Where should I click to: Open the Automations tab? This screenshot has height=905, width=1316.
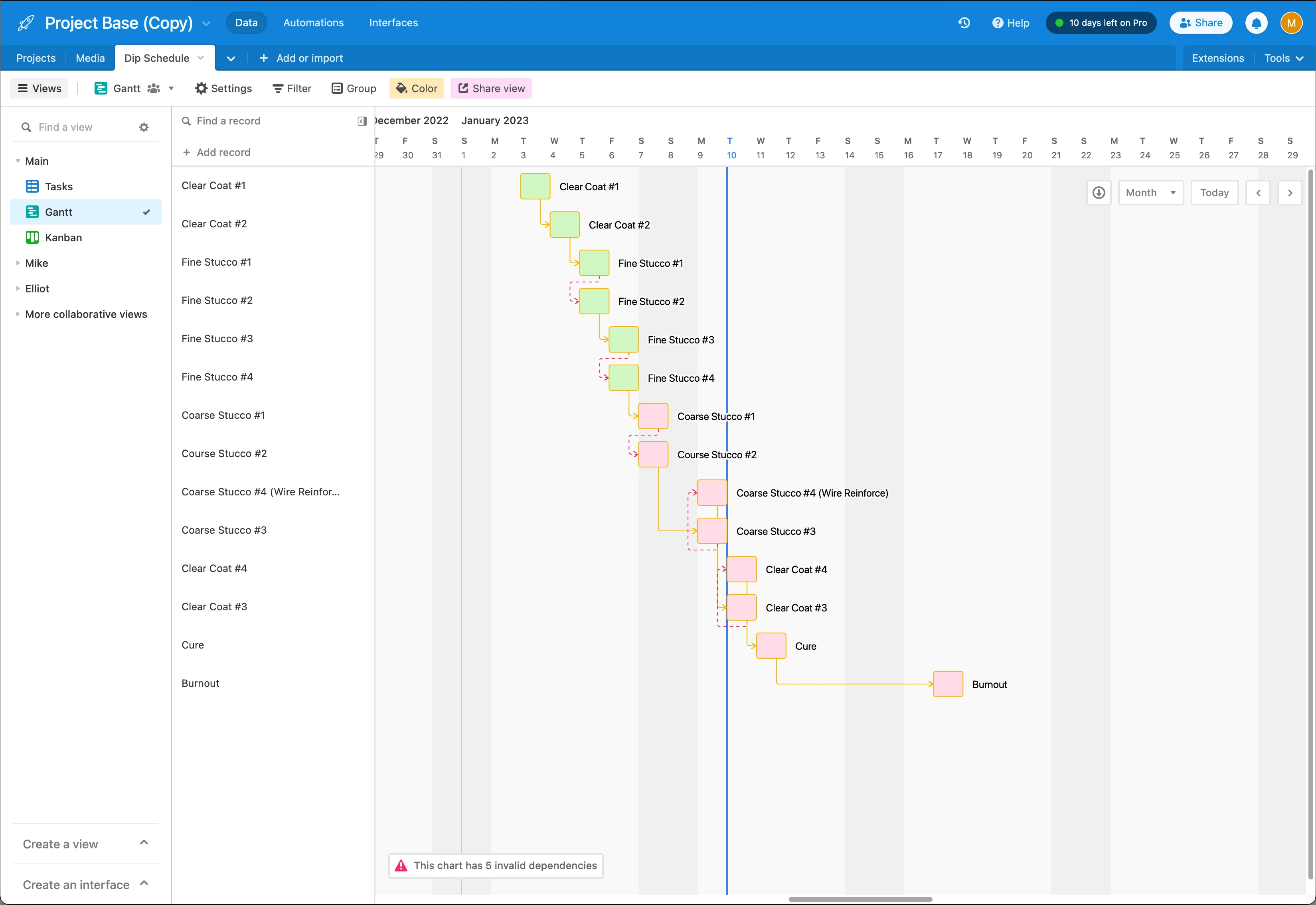pyautogui.click(x=313, y=23)
